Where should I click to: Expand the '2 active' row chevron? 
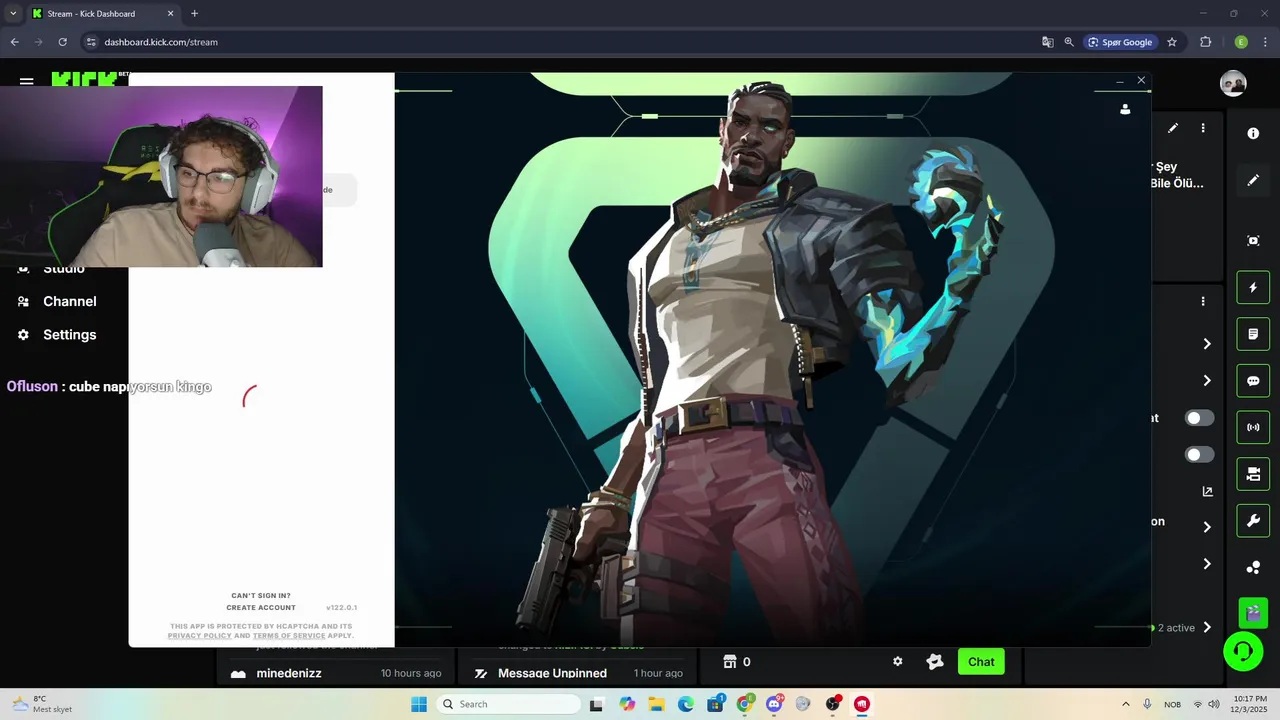point(1207,628)
